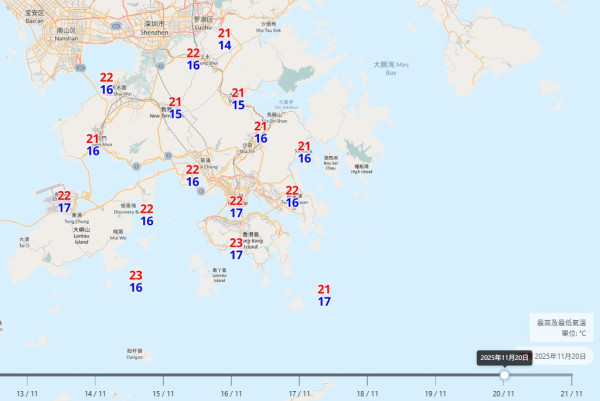Click the temperature legend box with 單位 °C

click(561, 327)
